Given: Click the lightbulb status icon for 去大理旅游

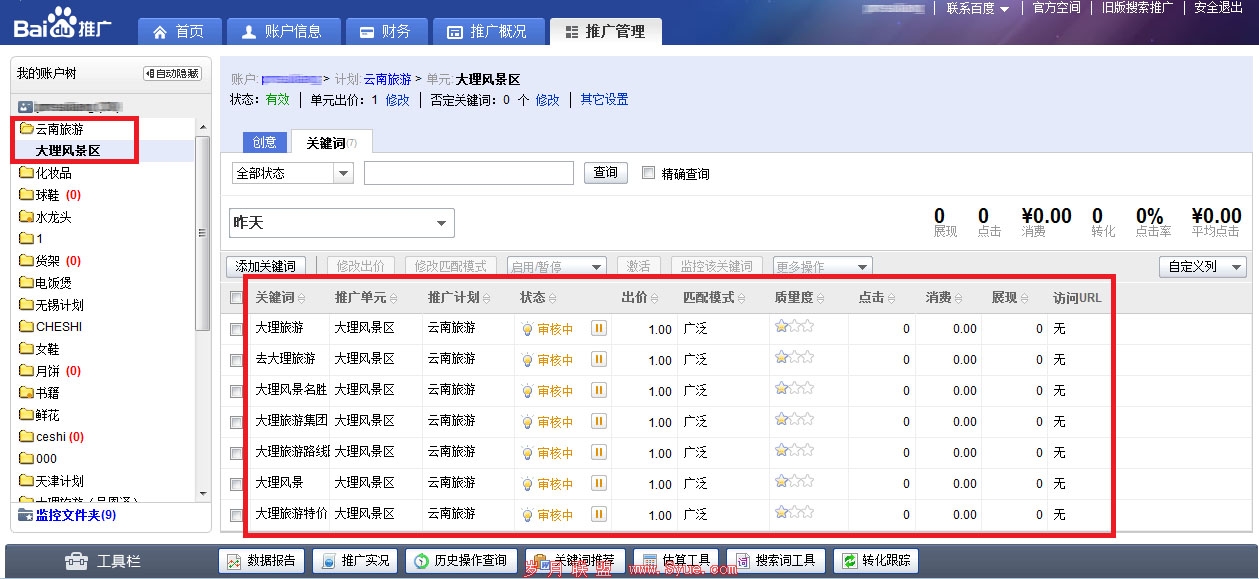Looking at the screenshot, I should point(527,359).
